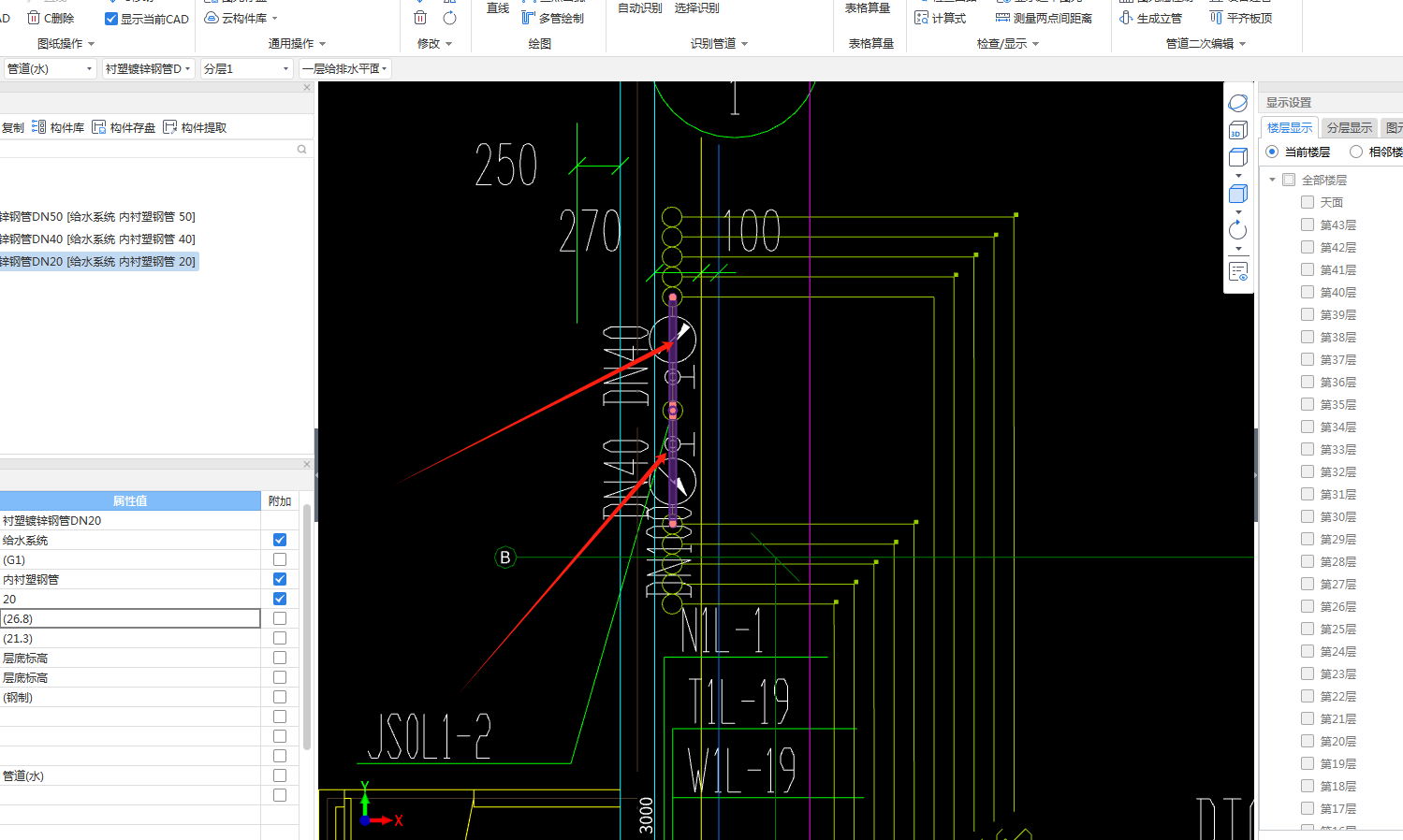1403x840 pixels.
Task: Click the properties panel vertical scrollbar
Action: 306,626
